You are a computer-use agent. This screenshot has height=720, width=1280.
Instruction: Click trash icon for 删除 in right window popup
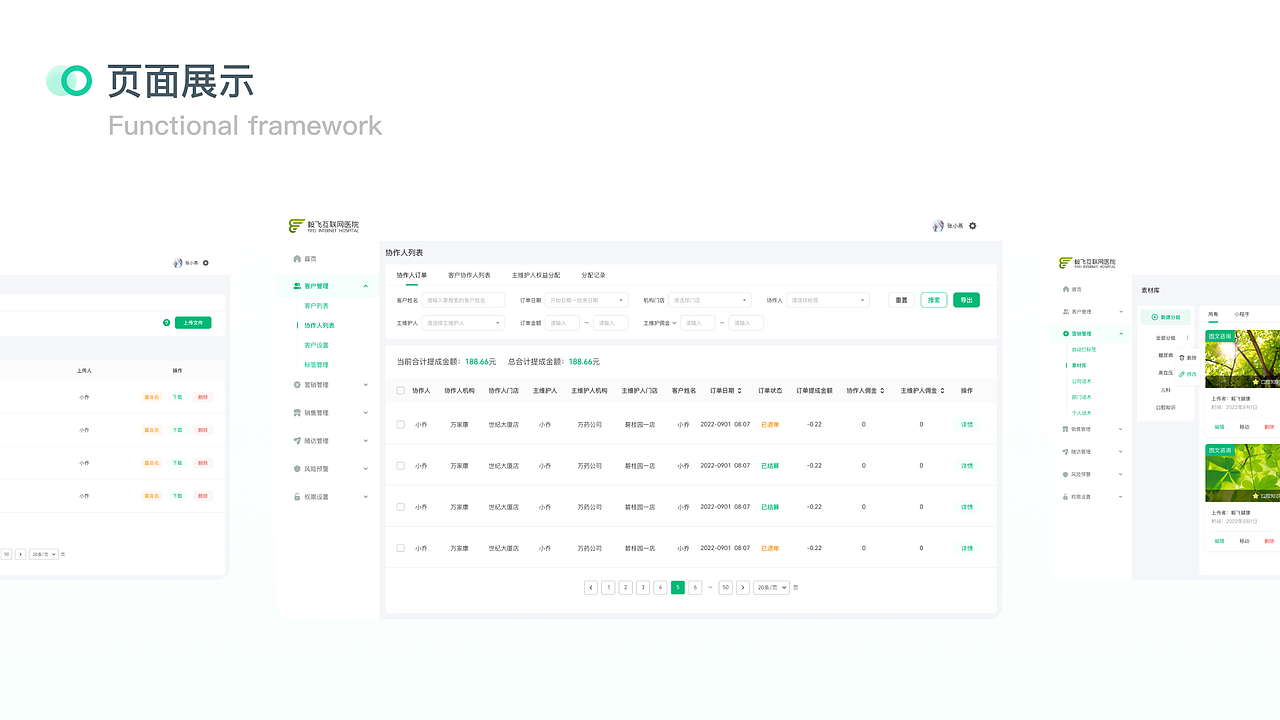click(1182, 357)
